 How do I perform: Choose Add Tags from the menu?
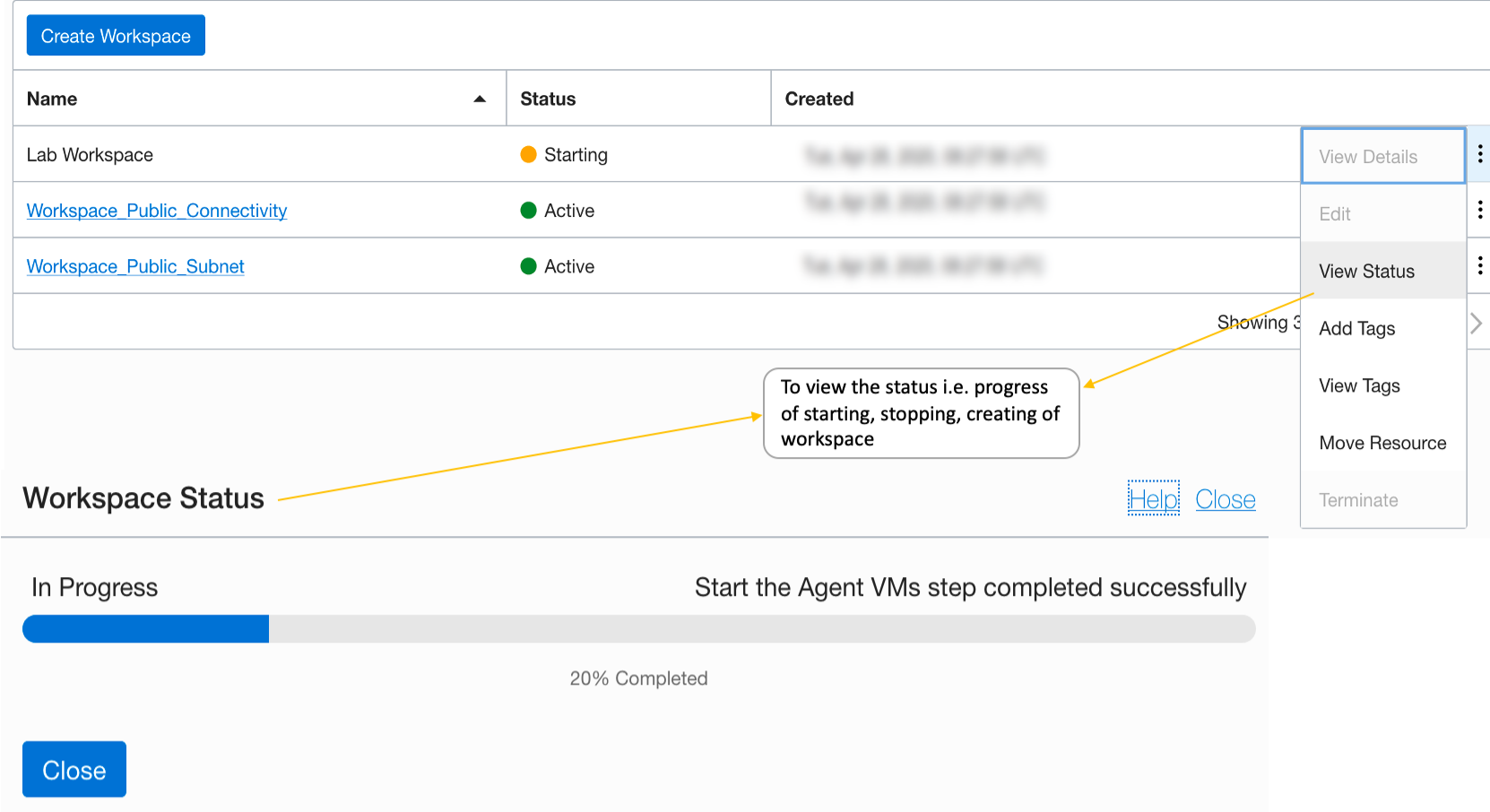[1356, 329]
